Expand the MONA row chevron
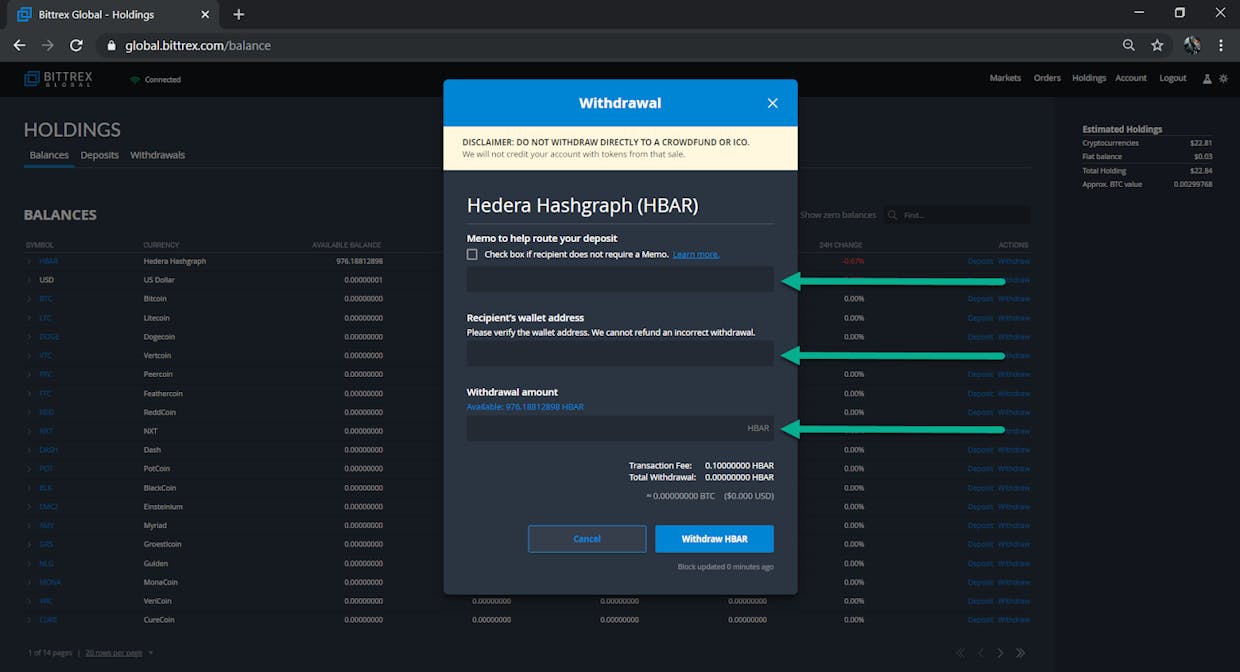Viewport: 1240px width, 672px height. (29, 582)
